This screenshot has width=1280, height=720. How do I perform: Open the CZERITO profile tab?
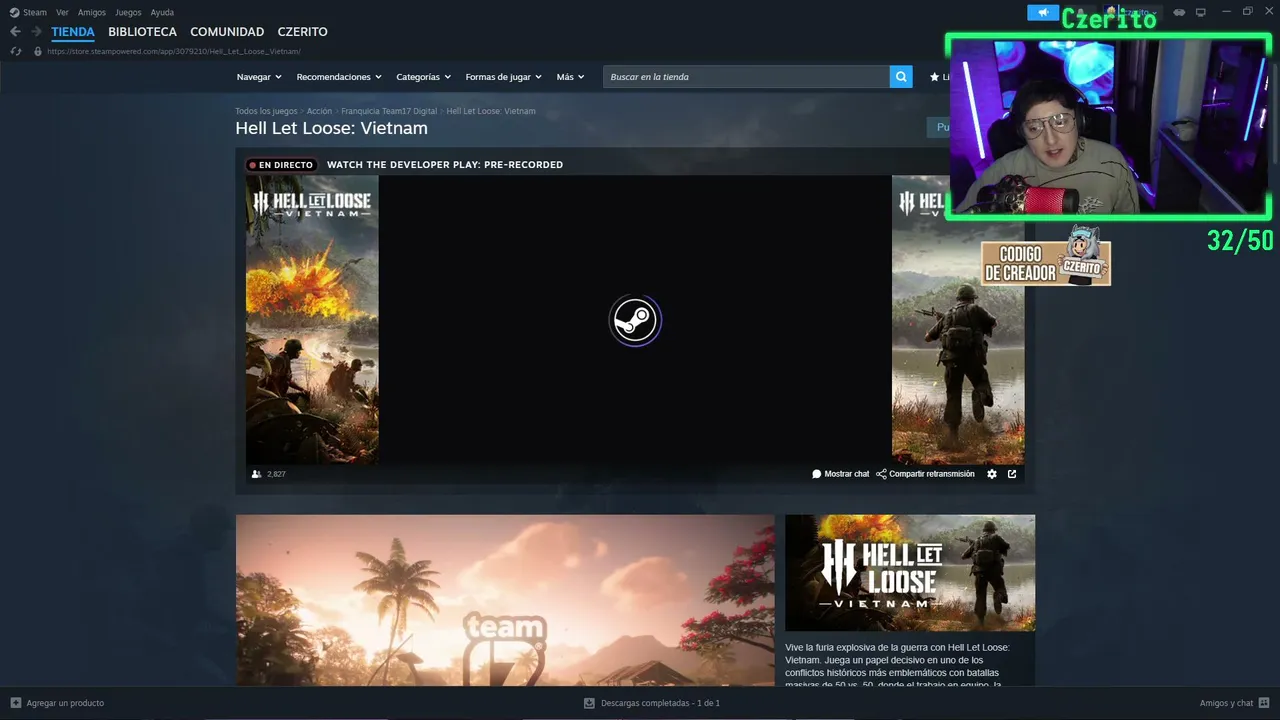(x=302, y=32)
